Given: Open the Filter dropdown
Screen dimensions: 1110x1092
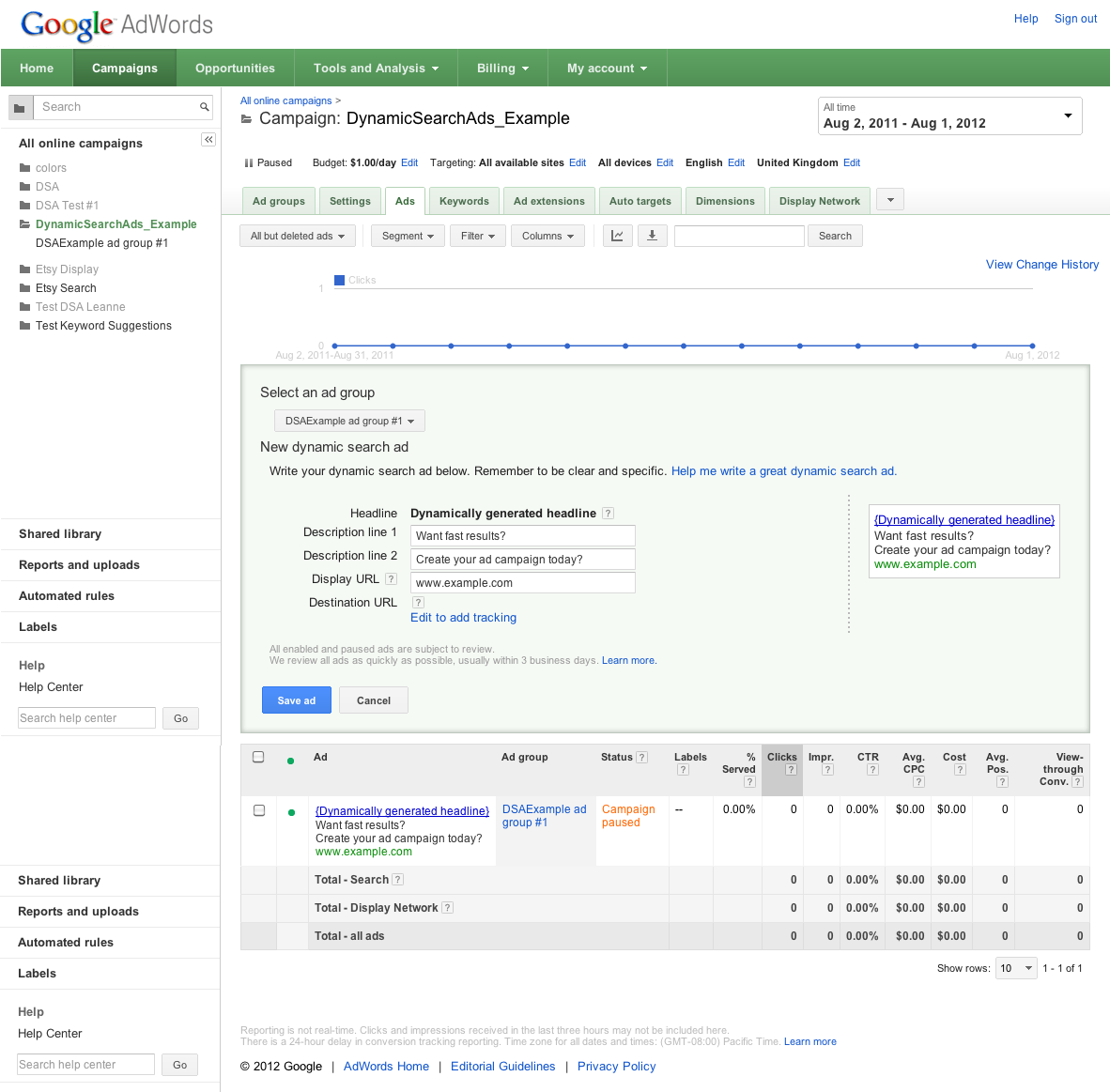Looking at the screenshot, I should 478,236.
